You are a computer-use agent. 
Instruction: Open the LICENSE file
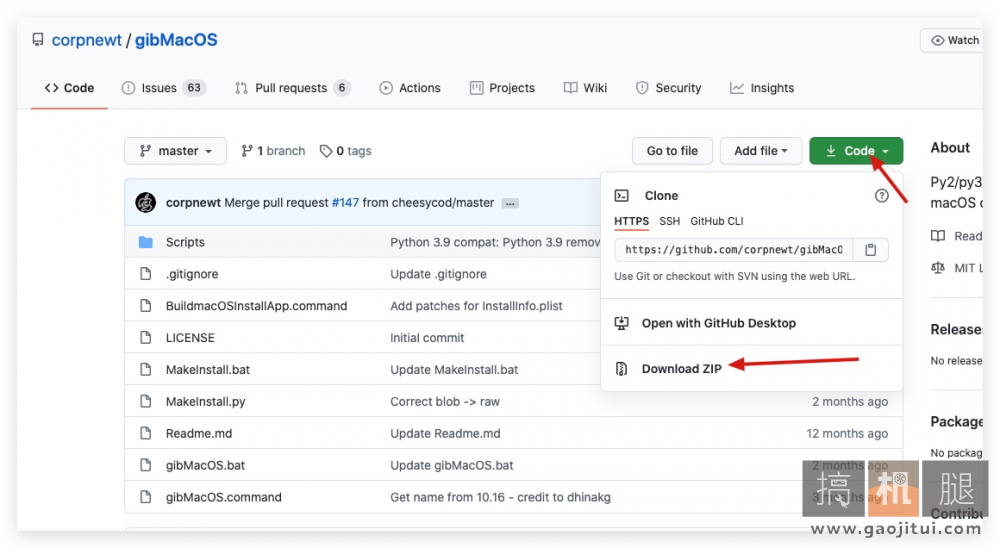pos(190,338)
